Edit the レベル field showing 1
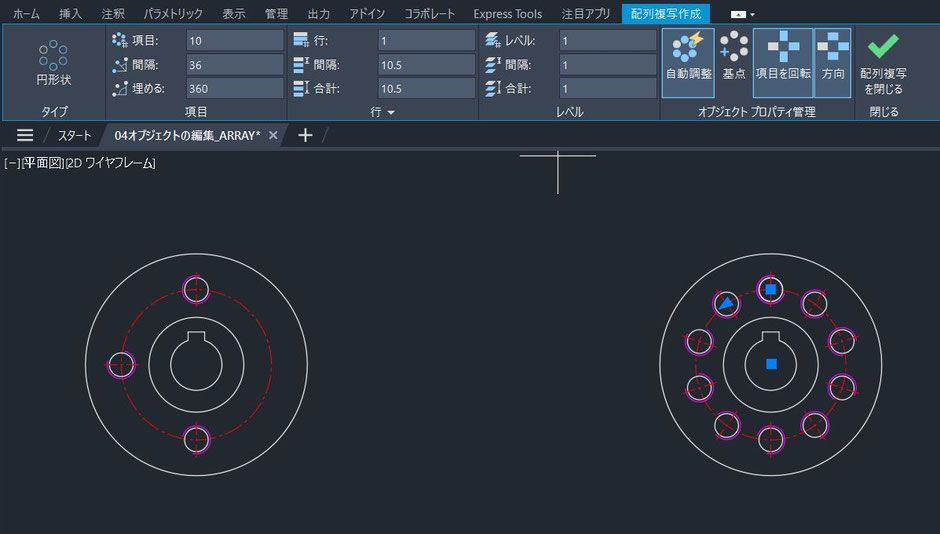This screenshot has width=940, height=534. (x=608, y=41)
